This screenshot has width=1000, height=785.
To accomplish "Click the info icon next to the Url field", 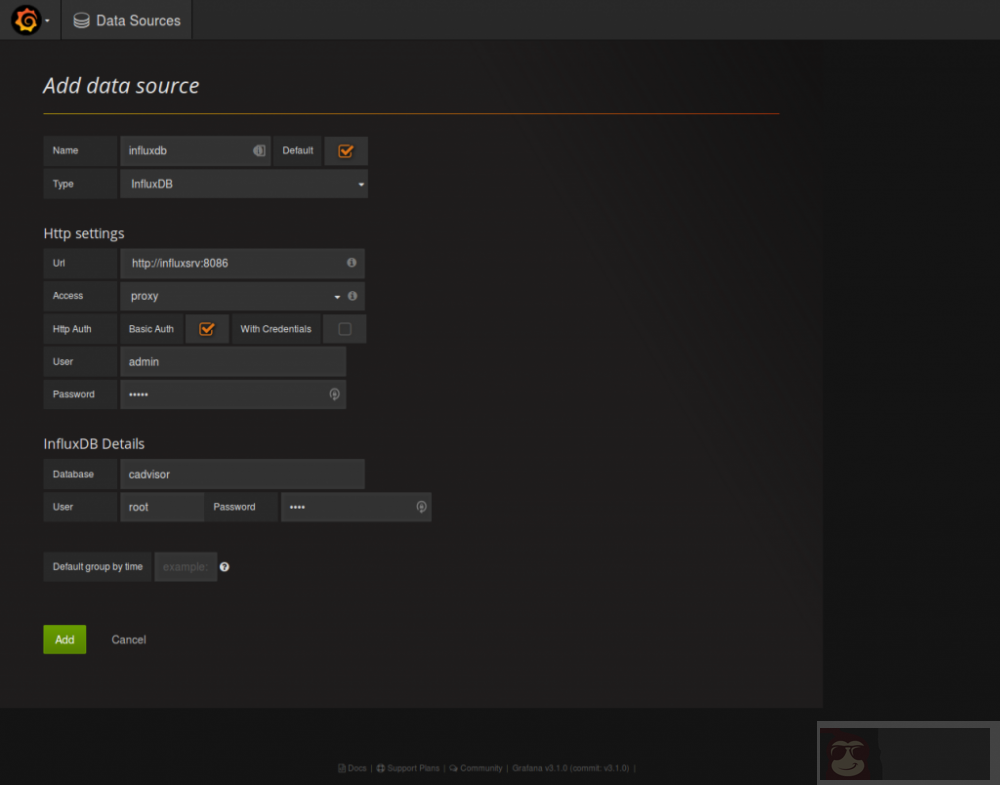I will pos(352,262).
